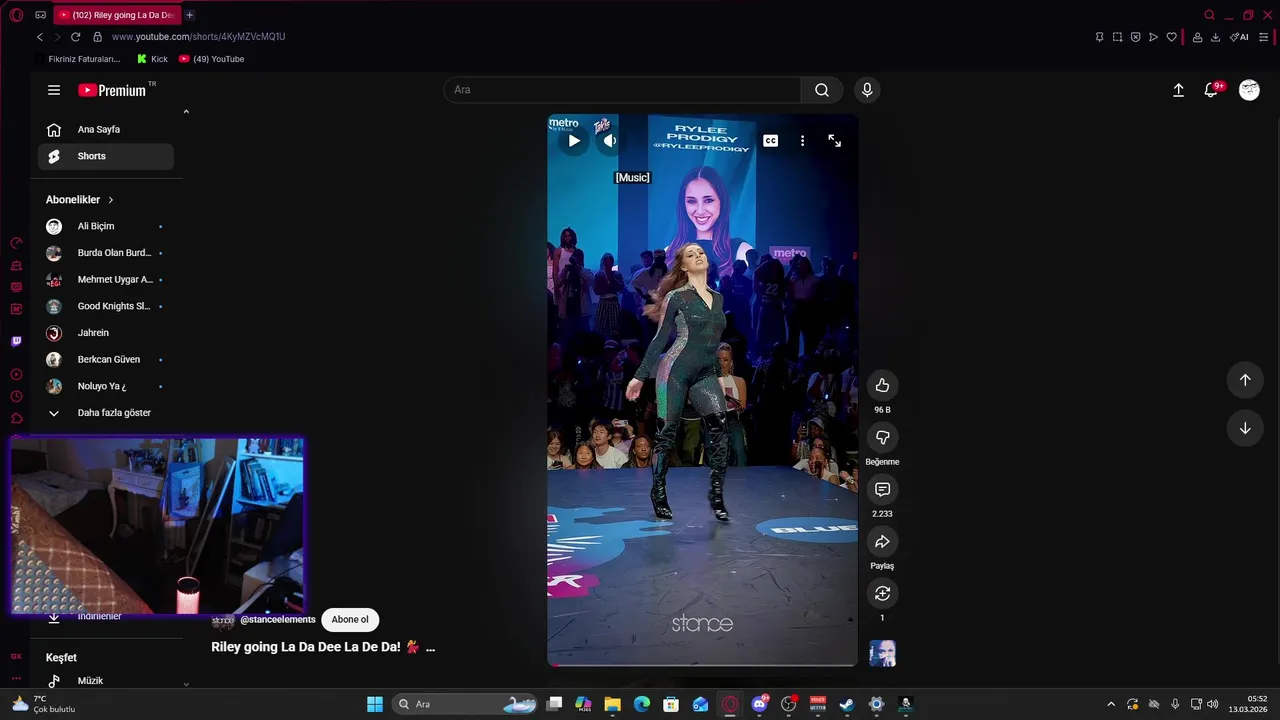This screenshot has width=1280, height=720.
Task: Open the Easy Setup sliders icon
Action: click(1264, 37)
